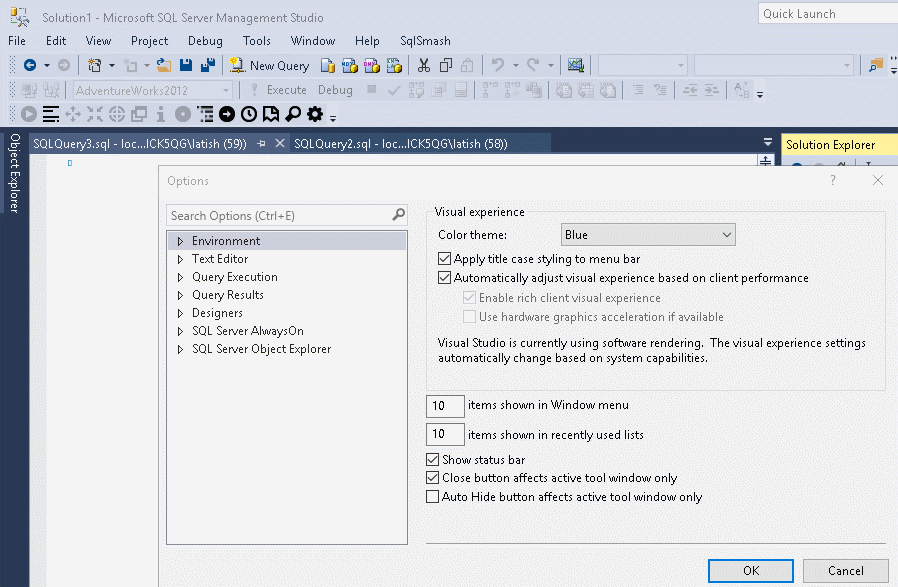Open the SqlSmash menu
Viewport: 898px width, 587px height.
pos(426,41)
